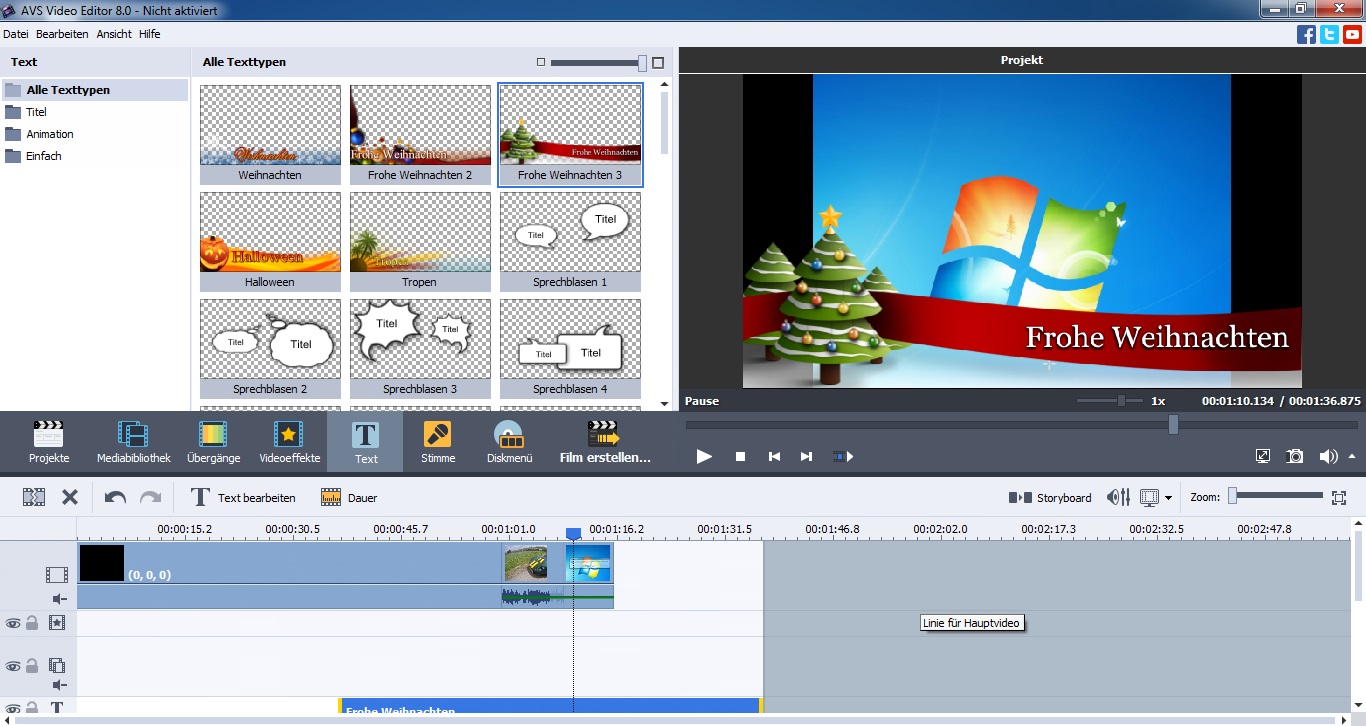The width and height of the screenshot is (1366, 726).
Task: Mute the main video audio track
Action: pyautogui.click(x=59, y=599)
